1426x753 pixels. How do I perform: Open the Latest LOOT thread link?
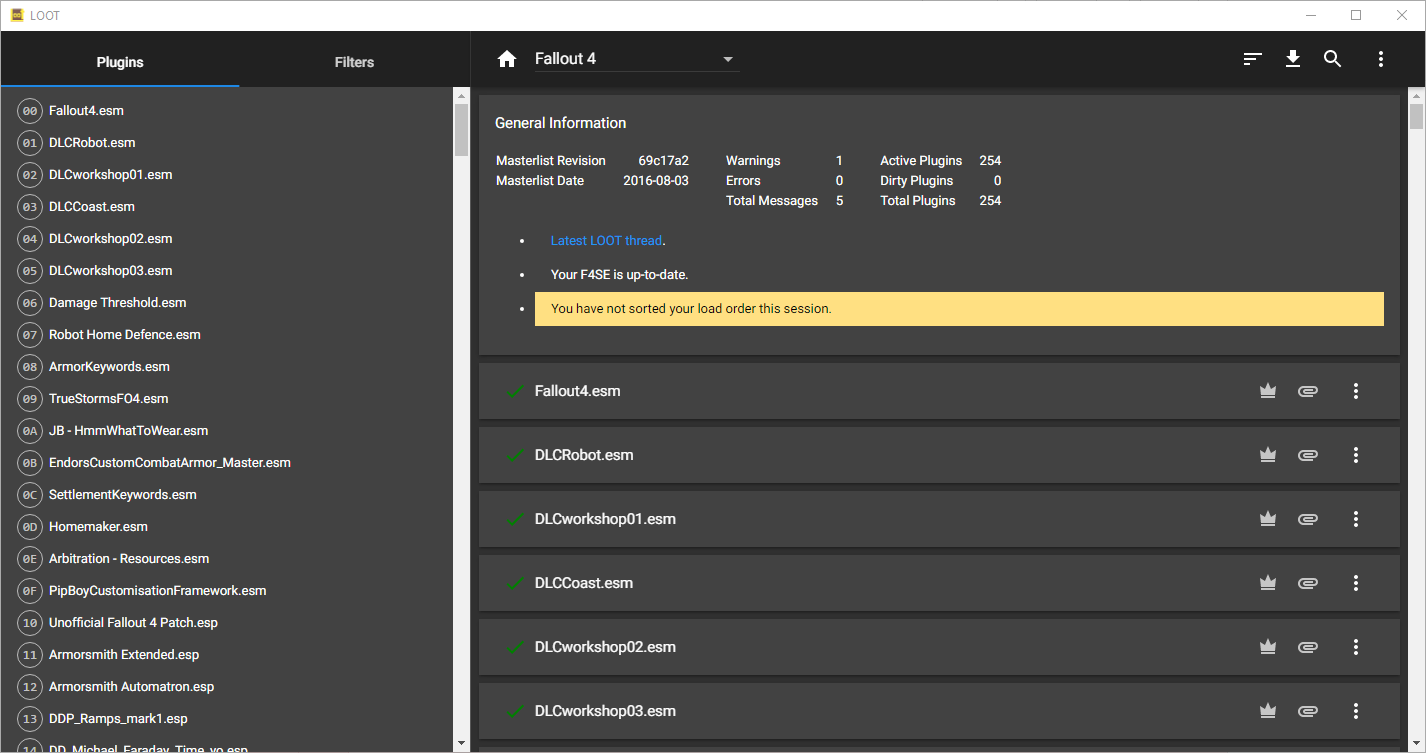tap(607, 241)
